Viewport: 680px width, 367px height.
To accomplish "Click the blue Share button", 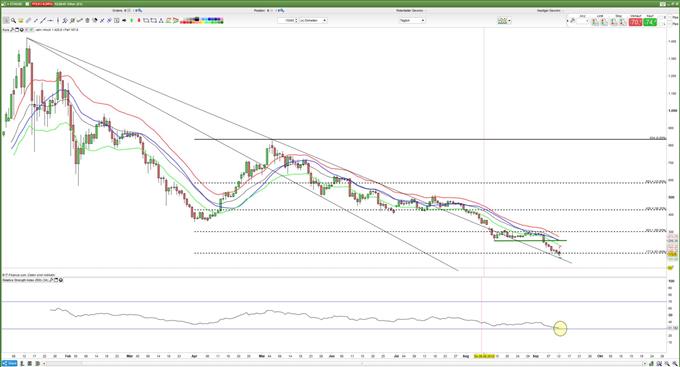I will click(x=9, y=363).
